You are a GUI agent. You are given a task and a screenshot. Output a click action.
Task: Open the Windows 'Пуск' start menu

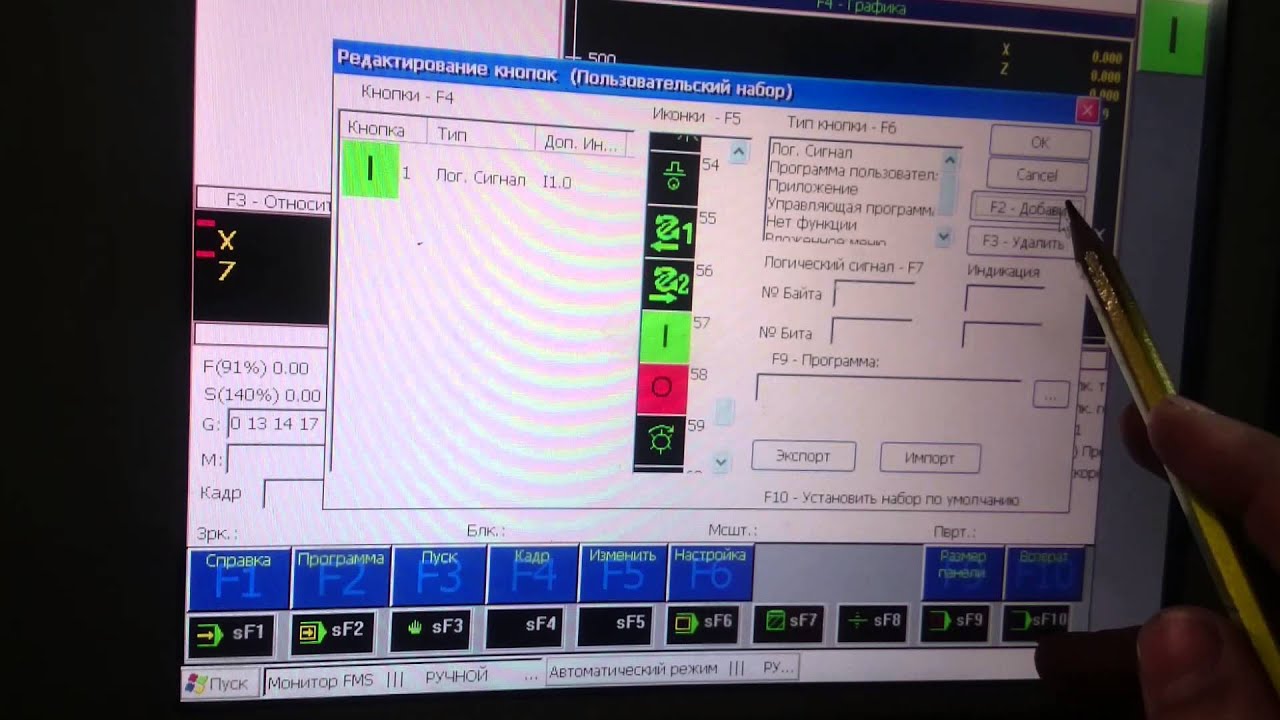point(219,684)
